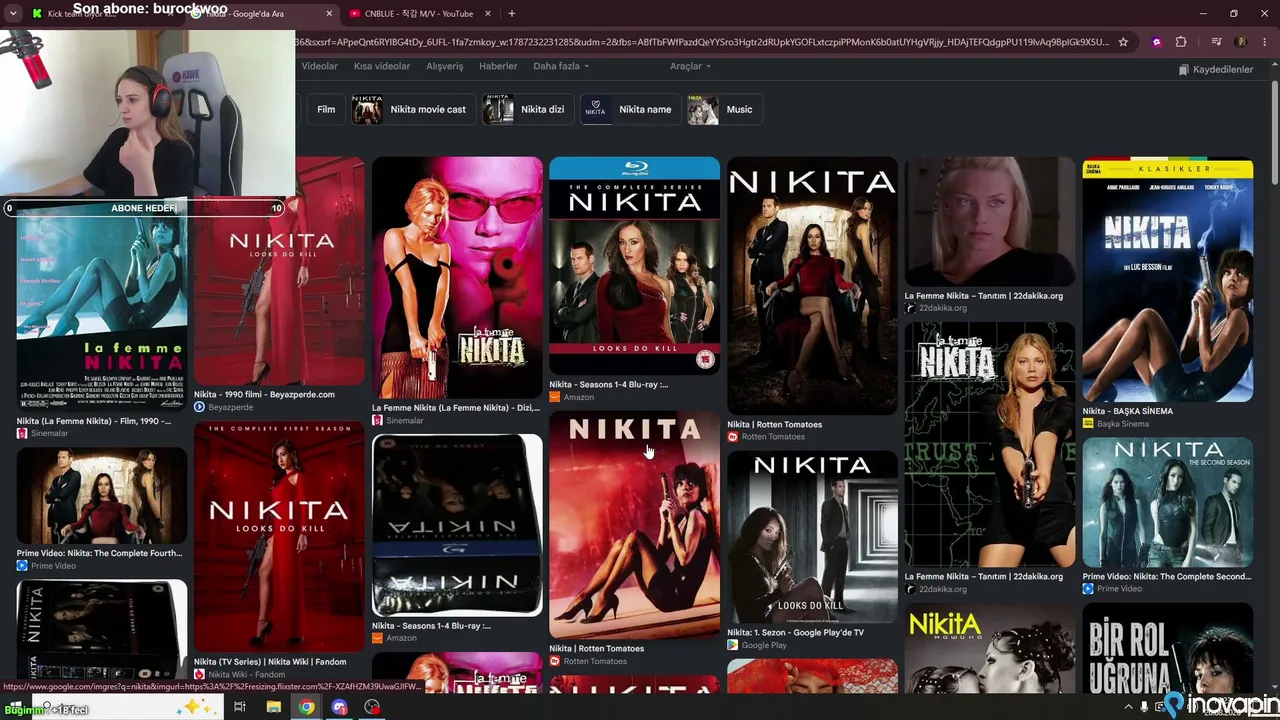Switch to the CNBLUE YouTube tab
Screen dimensions: 1280x720
click(x=418, y=14)
